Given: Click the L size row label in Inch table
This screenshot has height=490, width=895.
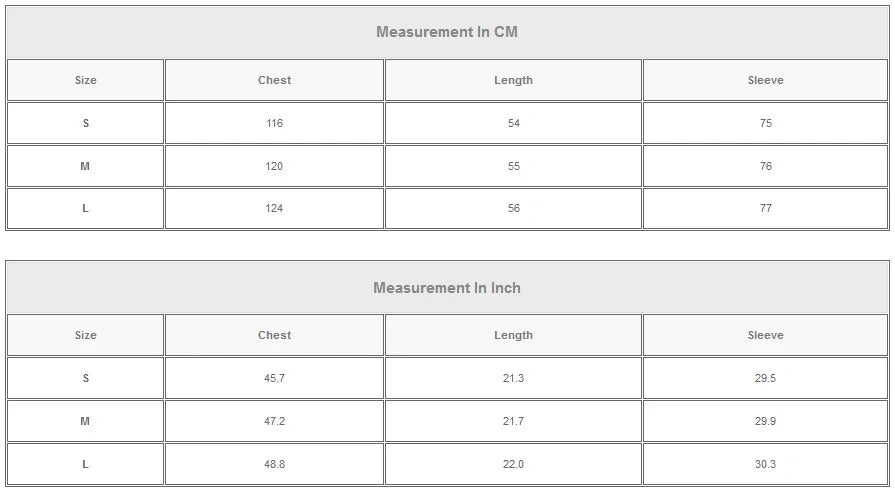Looking at the screenshot, I should 86,464.
